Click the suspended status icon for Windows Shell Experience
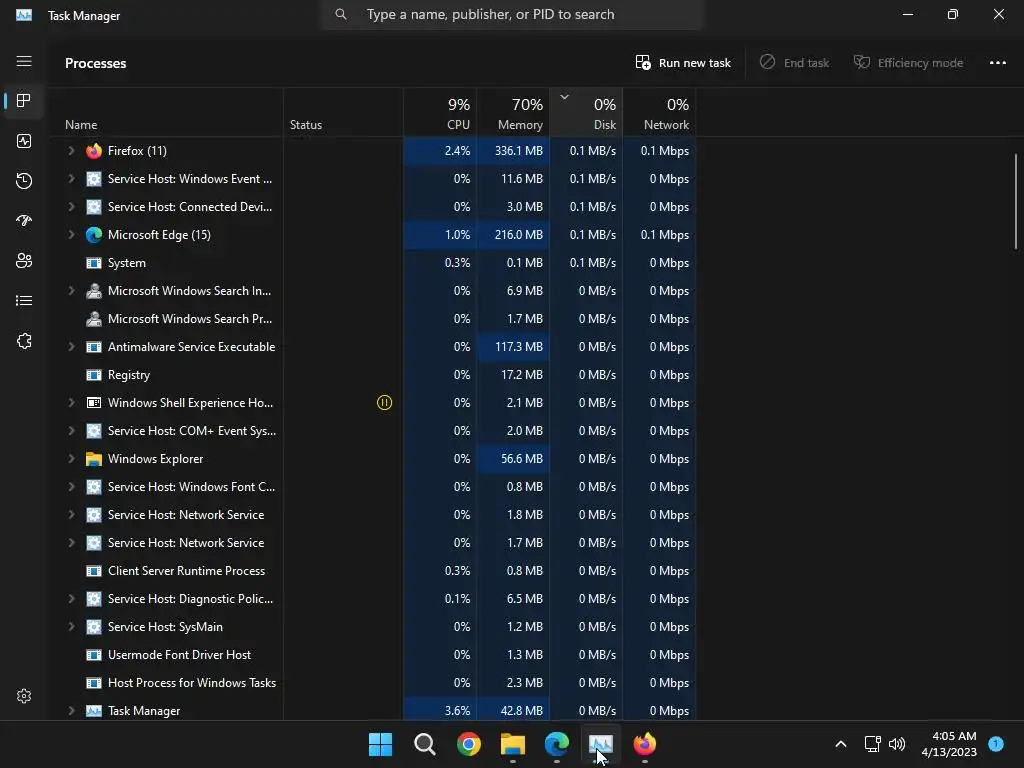Image resolution: width=1024 pixels, height=768 pixels. 385,403
